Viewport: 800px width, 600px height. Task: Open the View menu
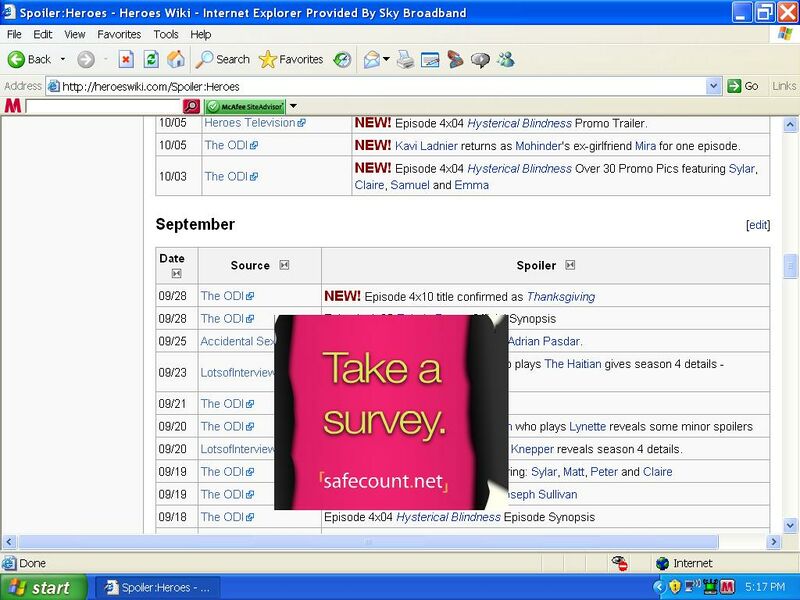74,34
